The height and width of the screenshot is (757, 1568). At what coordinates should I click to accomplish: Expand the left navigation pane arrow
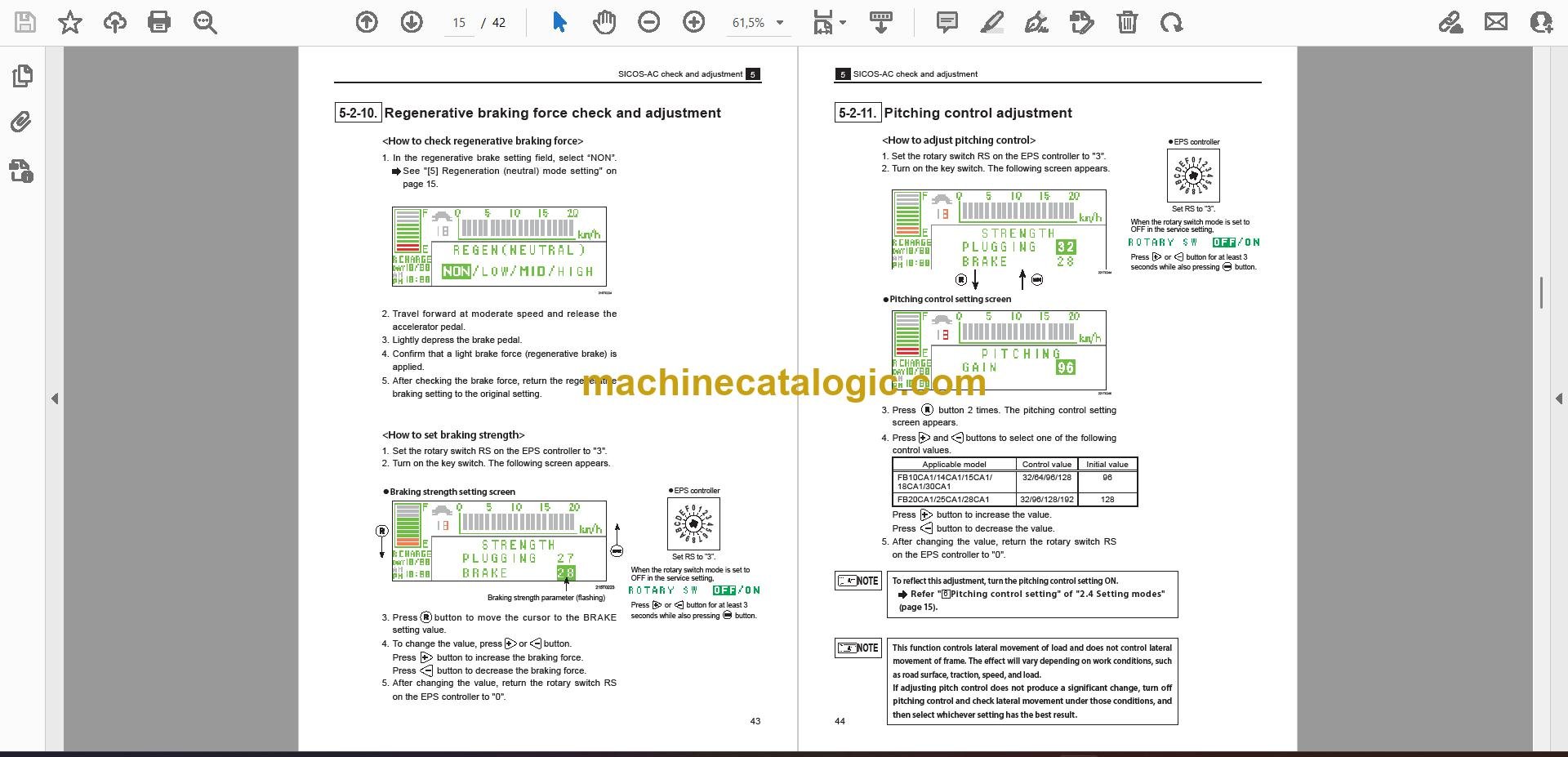[x=55, y=399]
